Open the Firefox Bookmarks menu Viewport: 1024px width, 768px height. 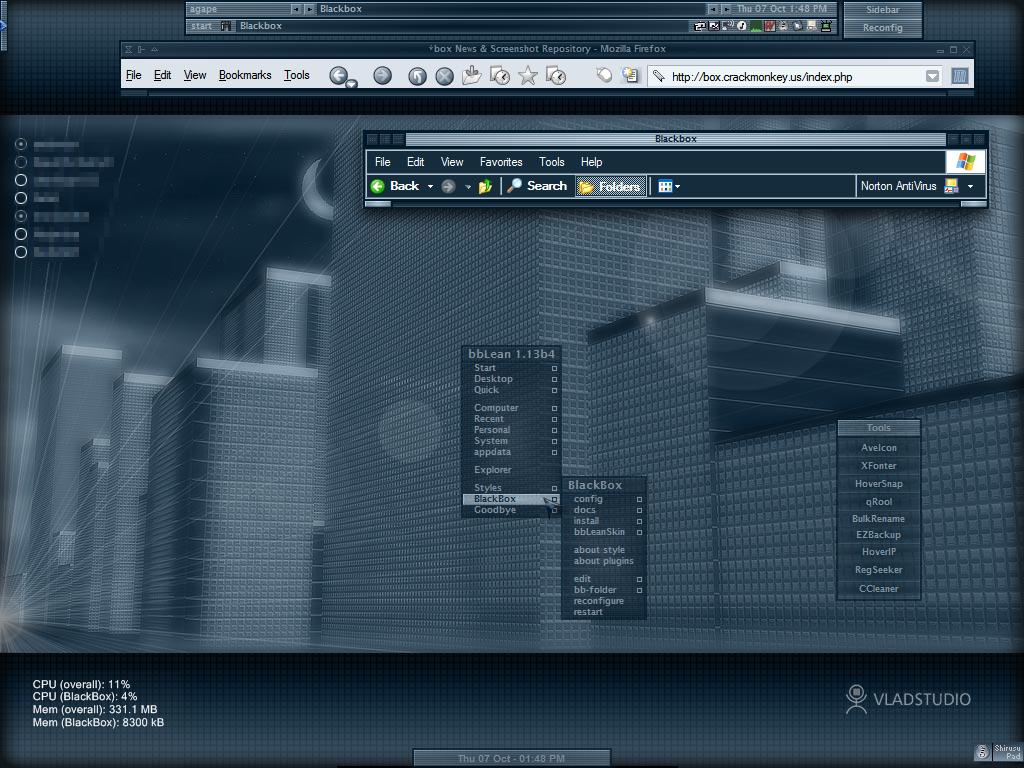[x=245, y=75]
